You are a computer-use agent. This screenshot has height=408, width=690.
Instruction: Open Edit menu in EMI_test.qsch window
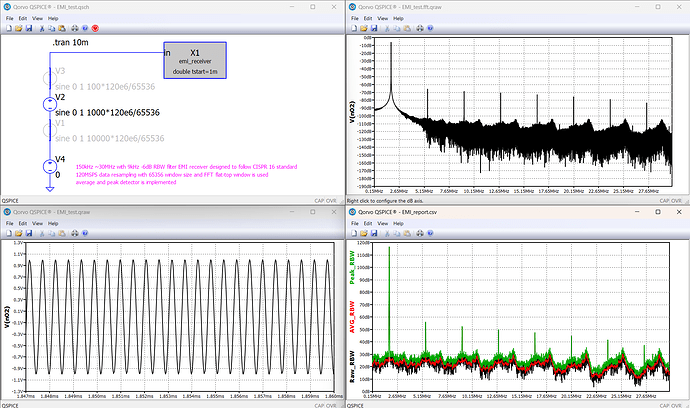point(23,18)
